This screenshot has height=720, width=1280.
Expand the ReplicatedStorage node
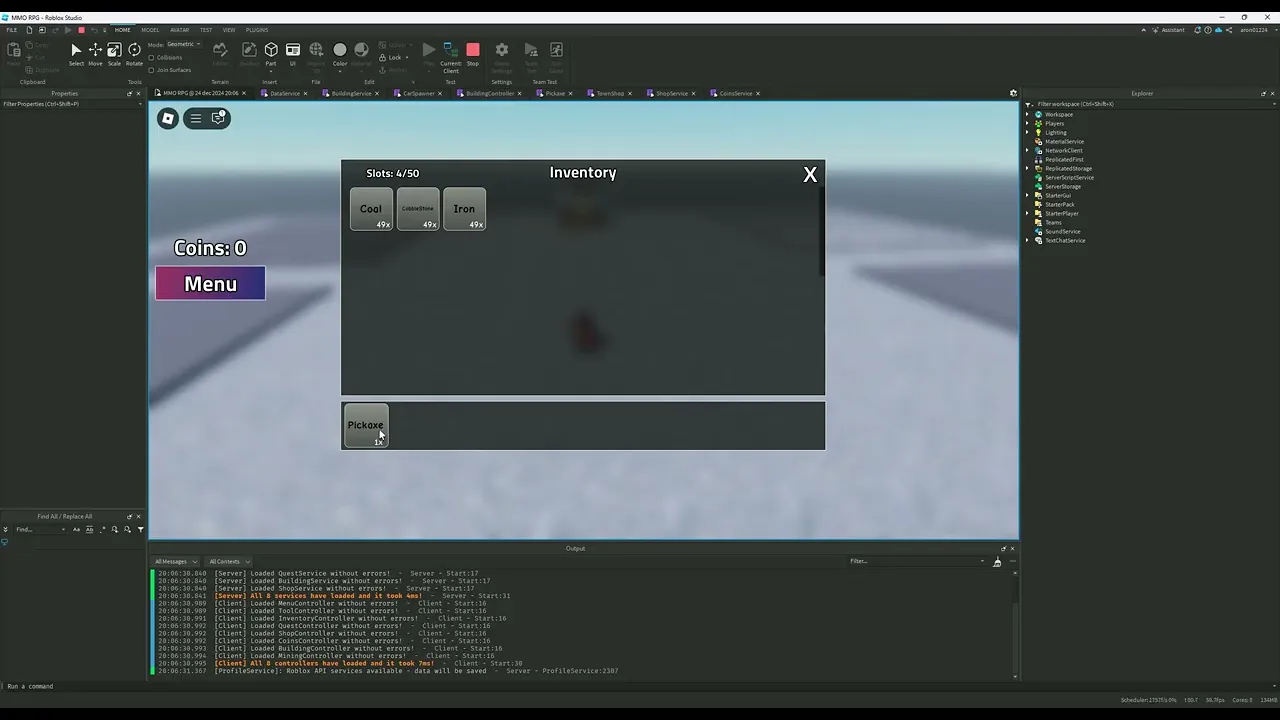pyautogui.click(x=1028, y=168)
